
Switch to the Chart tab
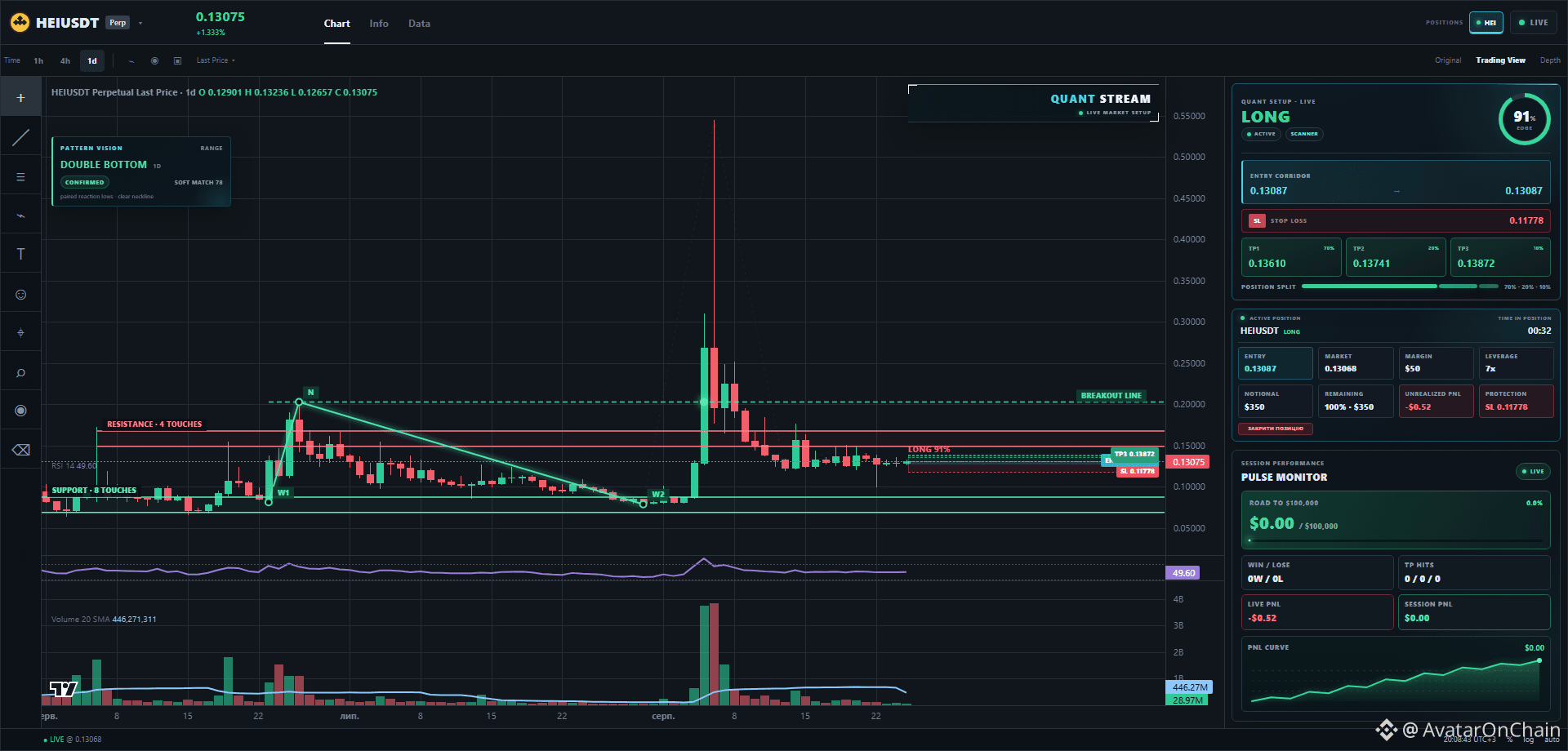[x=336, y=24]
